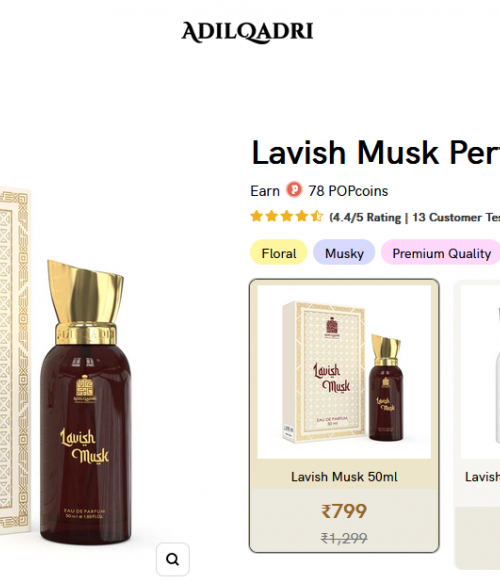Viewport: 500px width, 583px height.
Task: Click the 4.4/5 Rating text
Action: [366, 217]
